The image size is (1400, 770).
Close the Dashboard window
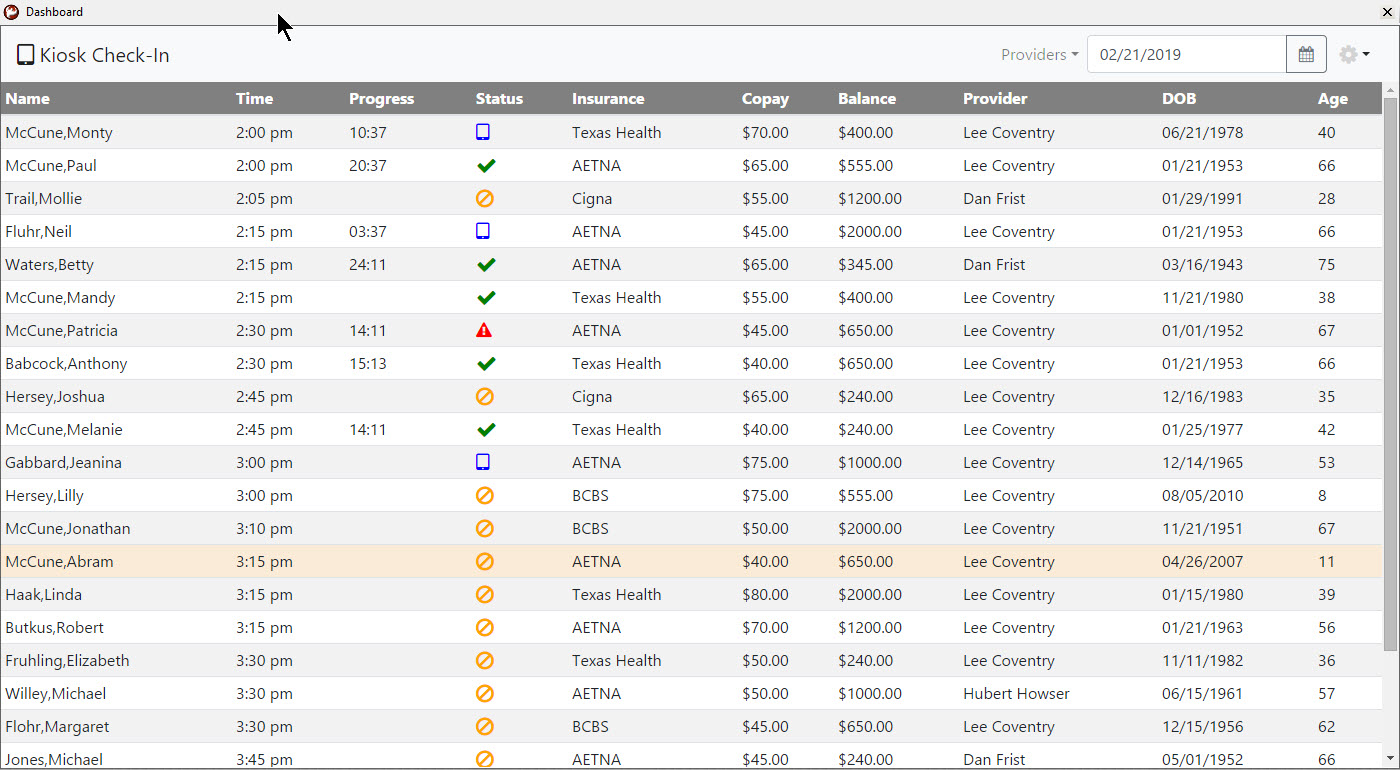tap(1387, 12)
